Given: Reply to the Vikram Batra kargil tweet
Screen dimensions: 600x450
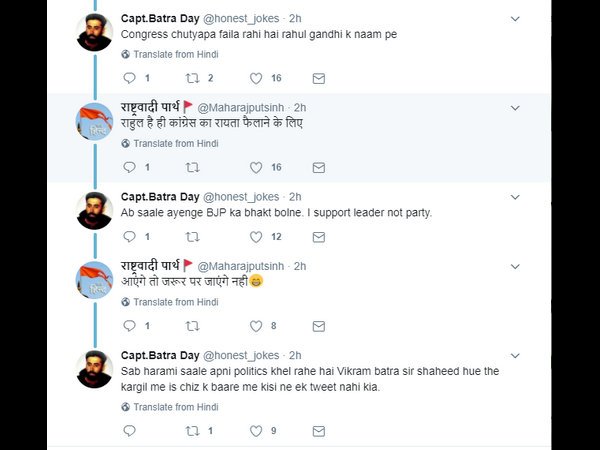Looking at the screenshot, I should click(129, 431).
